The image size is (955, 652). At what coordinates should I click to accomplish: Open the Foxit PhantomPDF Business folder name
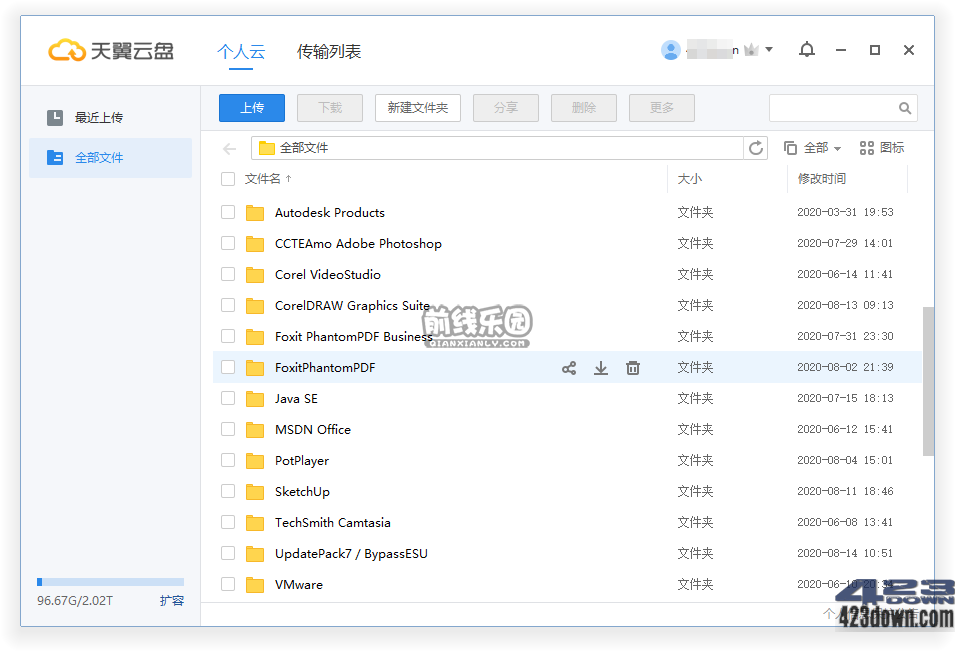[x=353, y=337]
